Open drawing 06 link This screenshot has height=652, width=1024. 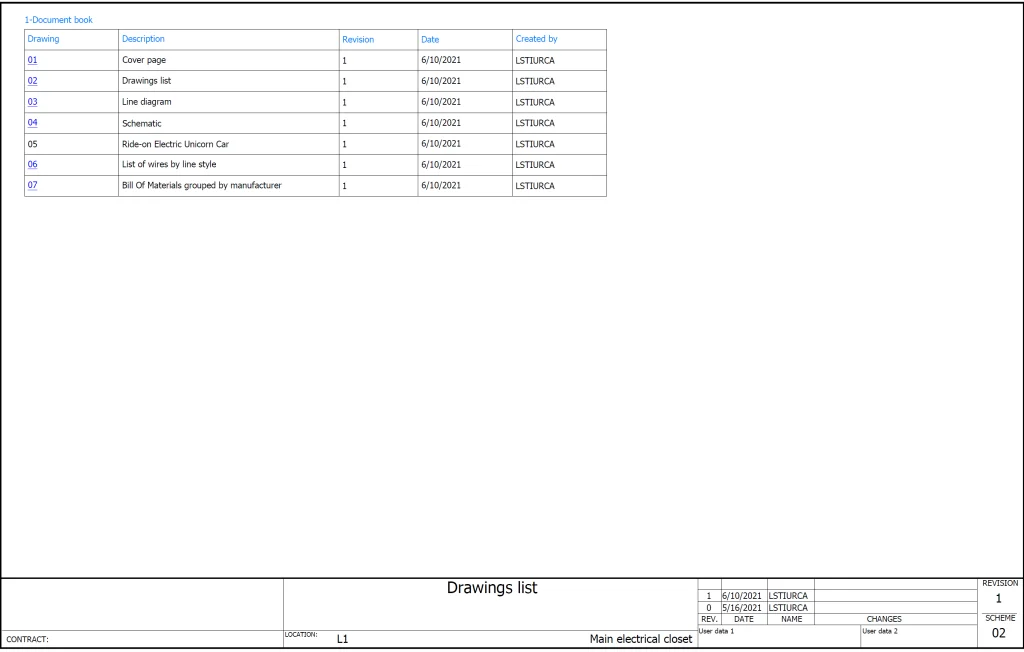tap(32, 165)
